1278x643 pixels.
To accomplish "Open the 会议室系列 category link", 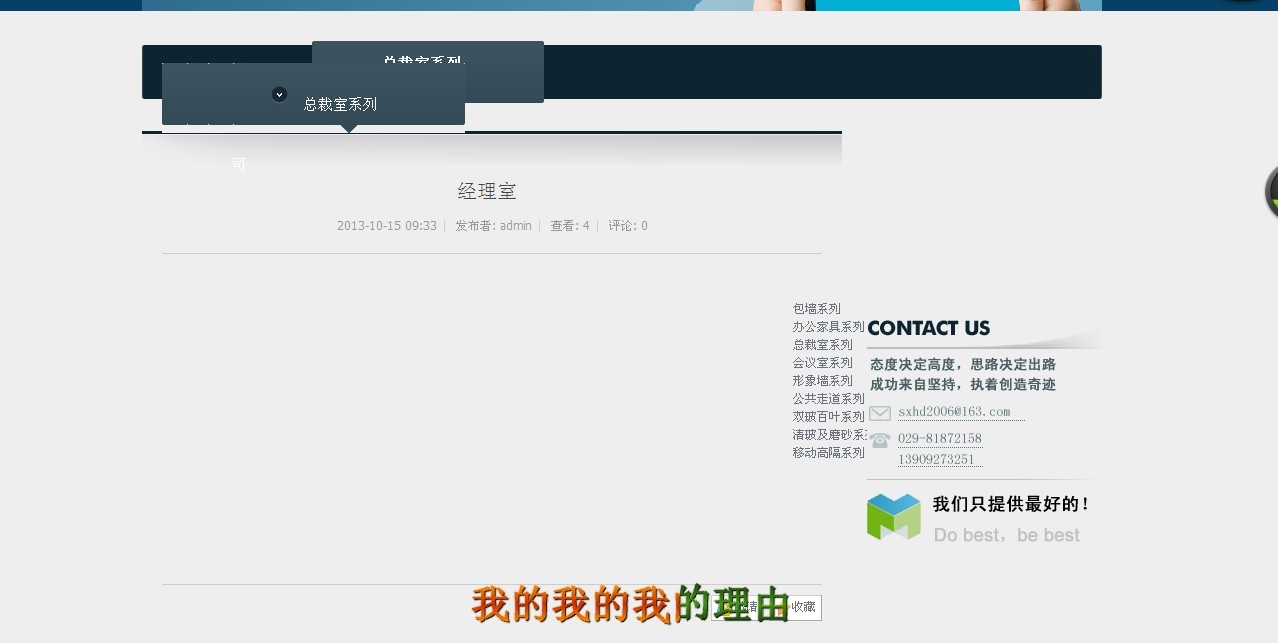I will 823,363.
